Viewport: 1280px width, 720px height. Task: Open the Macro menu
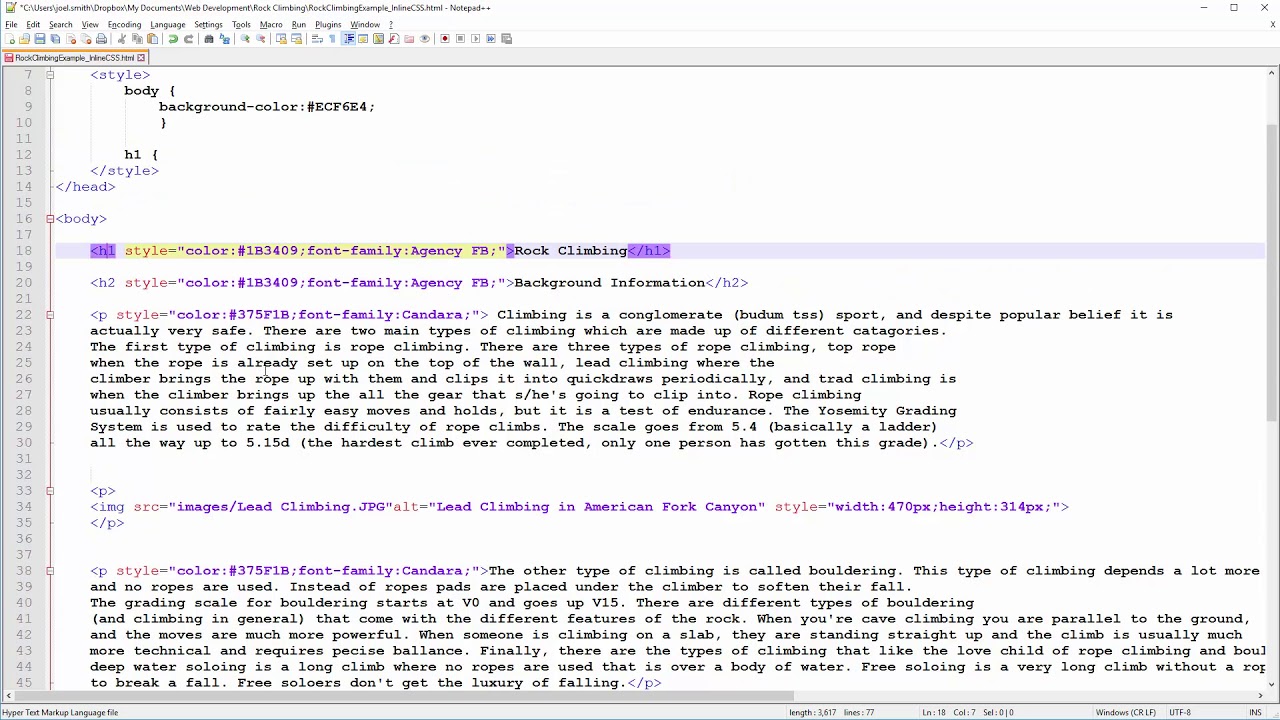coord(270,24)
